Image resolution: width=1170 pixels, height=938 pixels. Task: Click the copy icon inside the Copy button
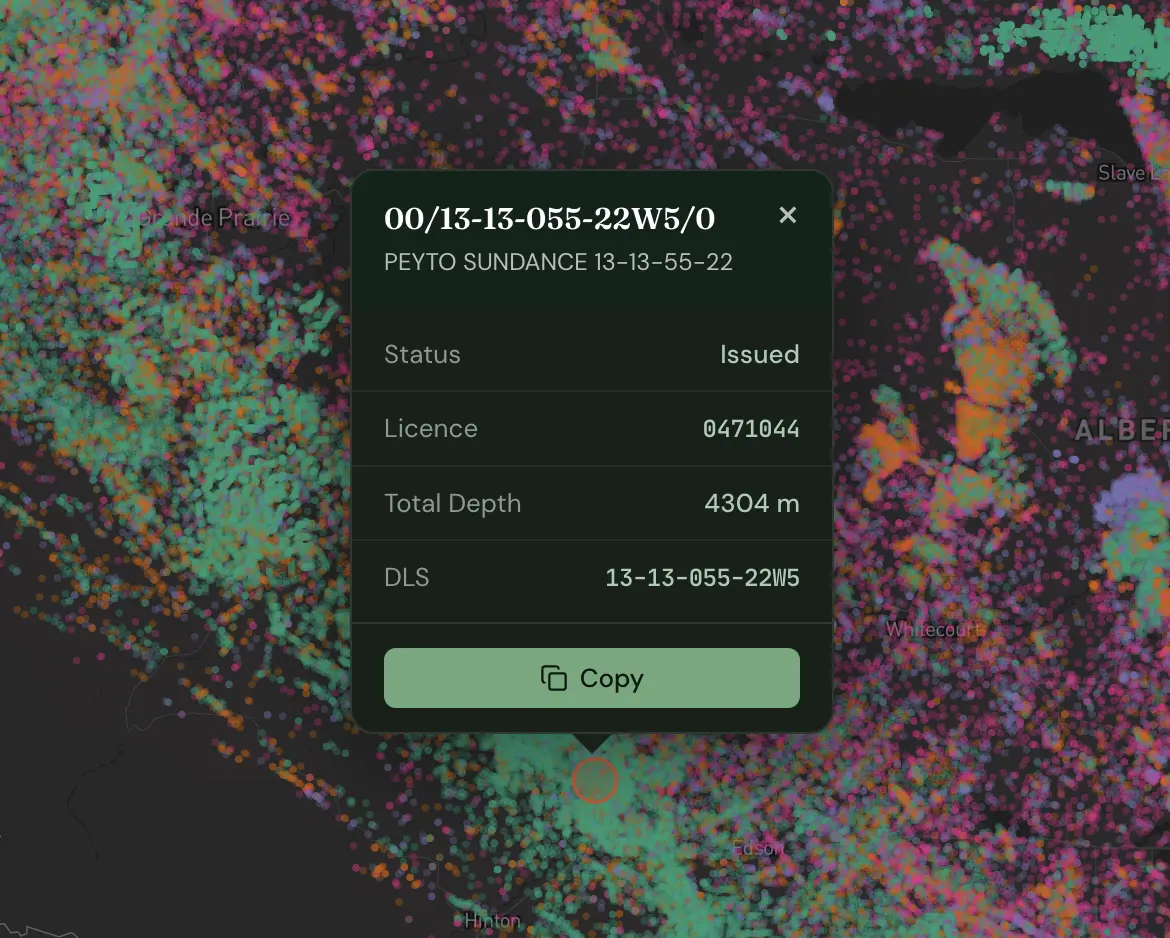554,678
